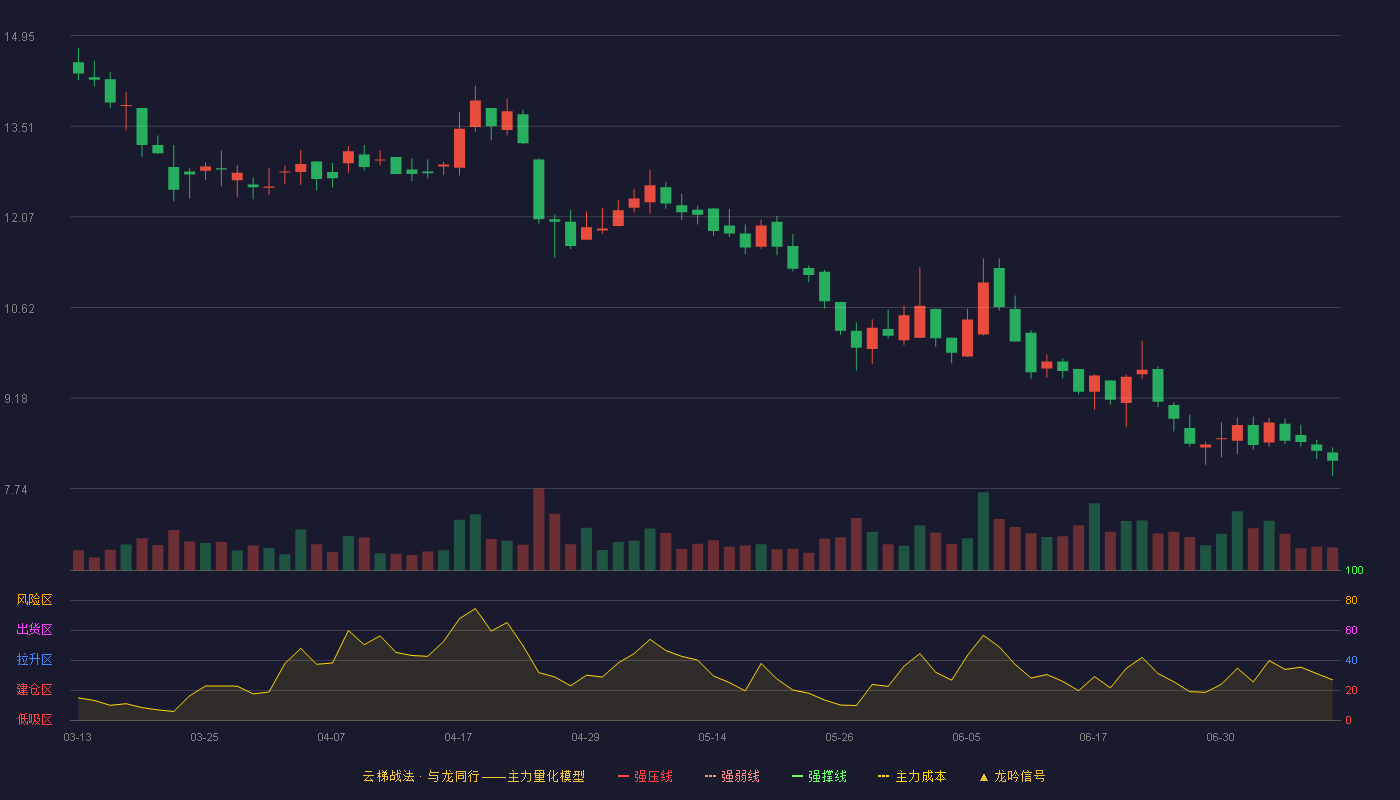This screenshot has width=1400, height=800.
Task: Click the orange 80 indicator axis value
Action: tap(1351, 600)
